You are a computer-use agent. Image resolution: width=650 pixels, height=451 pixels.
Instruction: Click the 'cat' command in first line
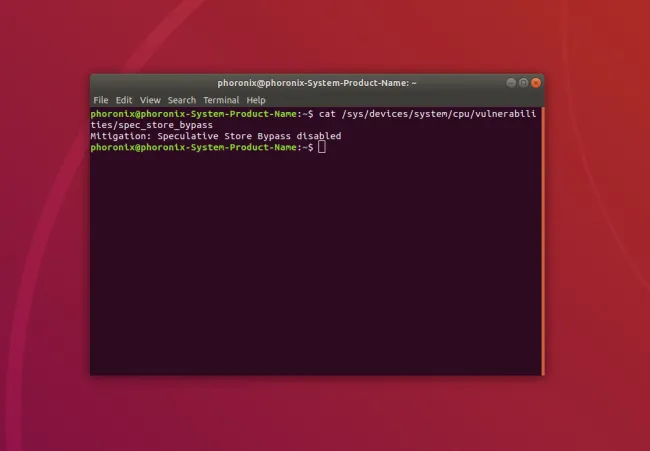point(327,114)
